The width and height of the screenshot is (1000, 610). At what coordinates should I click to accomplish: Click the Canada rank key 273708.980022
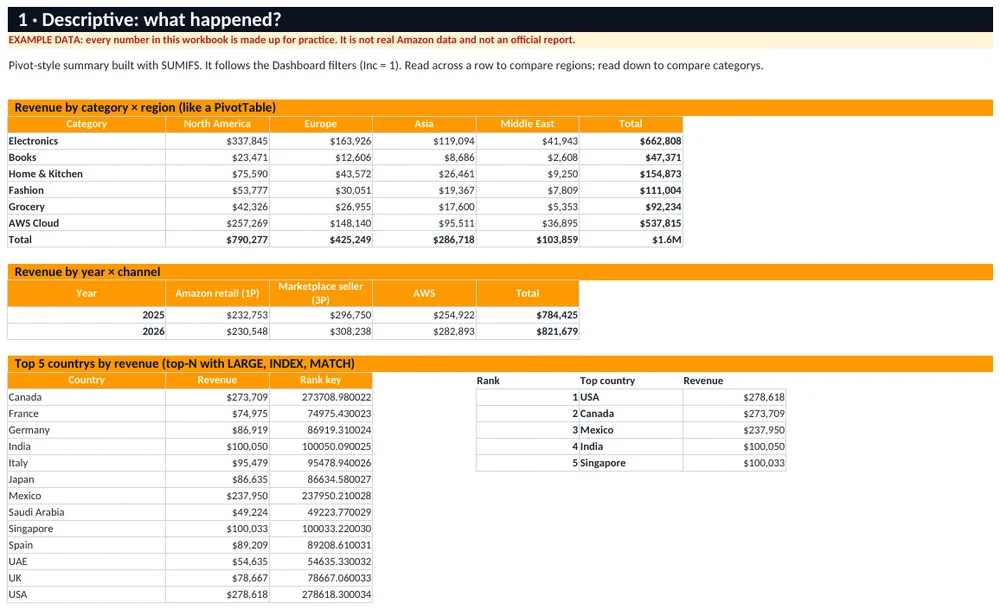pos(320,397)
